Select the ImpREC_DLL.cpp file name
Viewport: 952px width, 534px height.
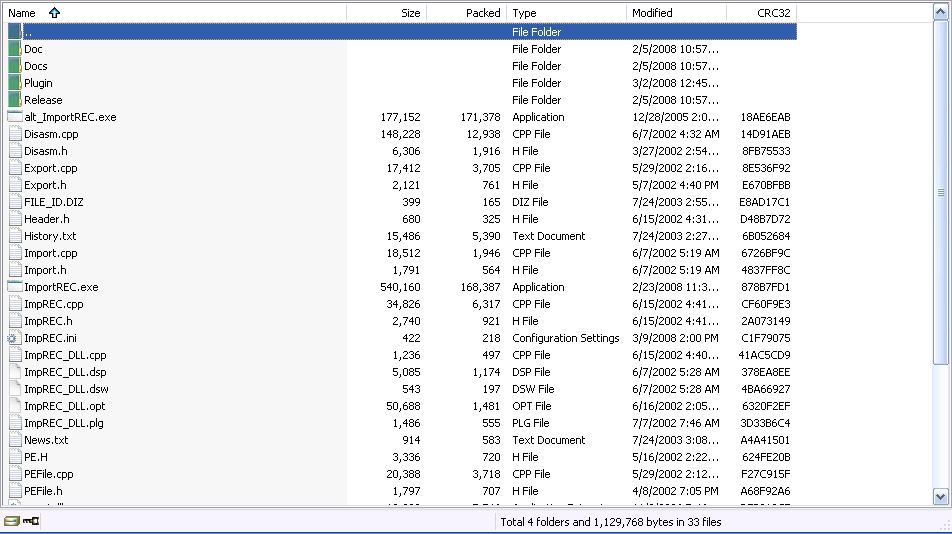click(x=65, y=355)
